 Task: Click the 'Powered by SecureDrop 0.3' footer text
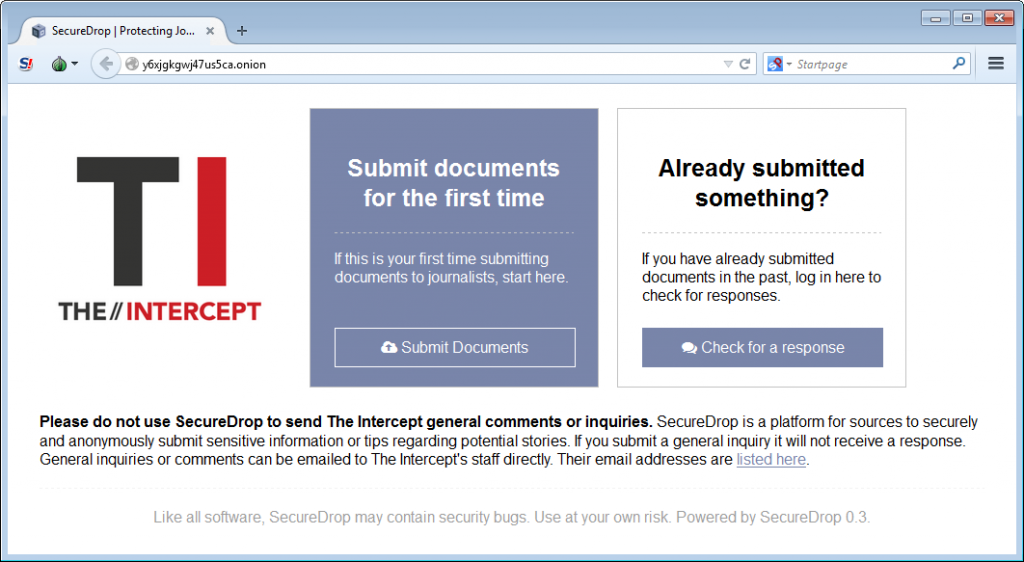click(773, 518)
